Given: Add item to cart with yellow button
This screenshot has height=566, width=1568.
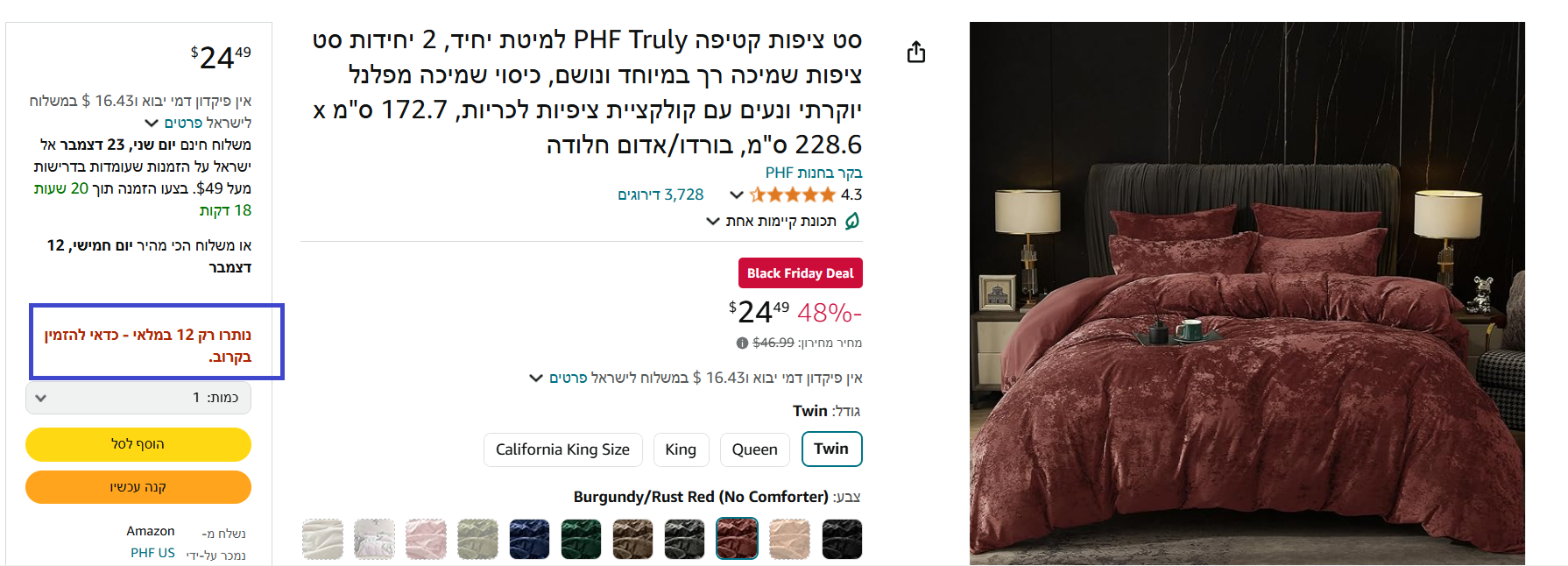Looking at the screenshot, I should coord(138,444).
